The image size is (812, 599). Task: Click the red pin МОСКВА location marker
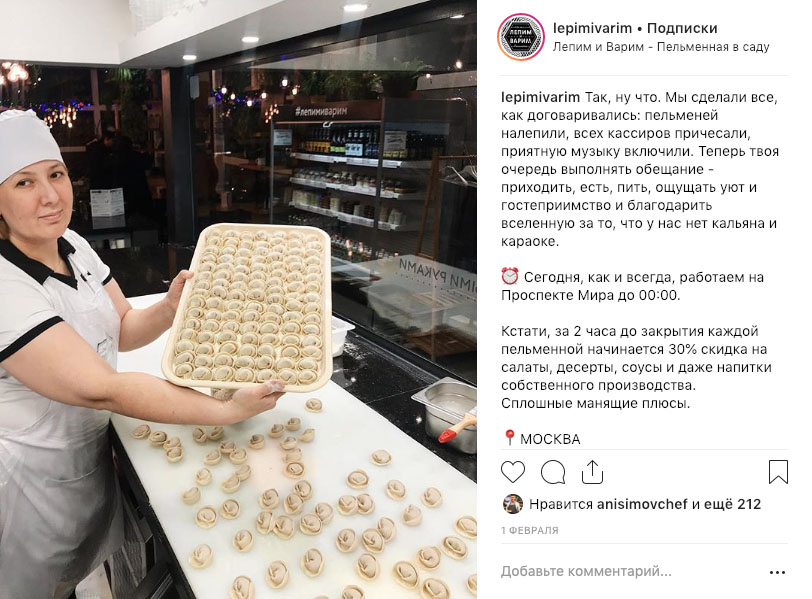click(509, 439)
